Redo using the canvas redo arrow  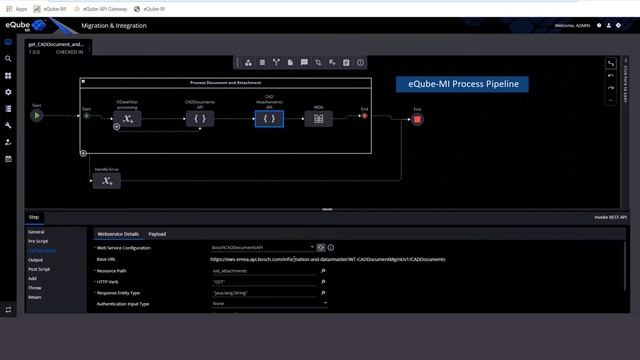click(x=611, y=88)
